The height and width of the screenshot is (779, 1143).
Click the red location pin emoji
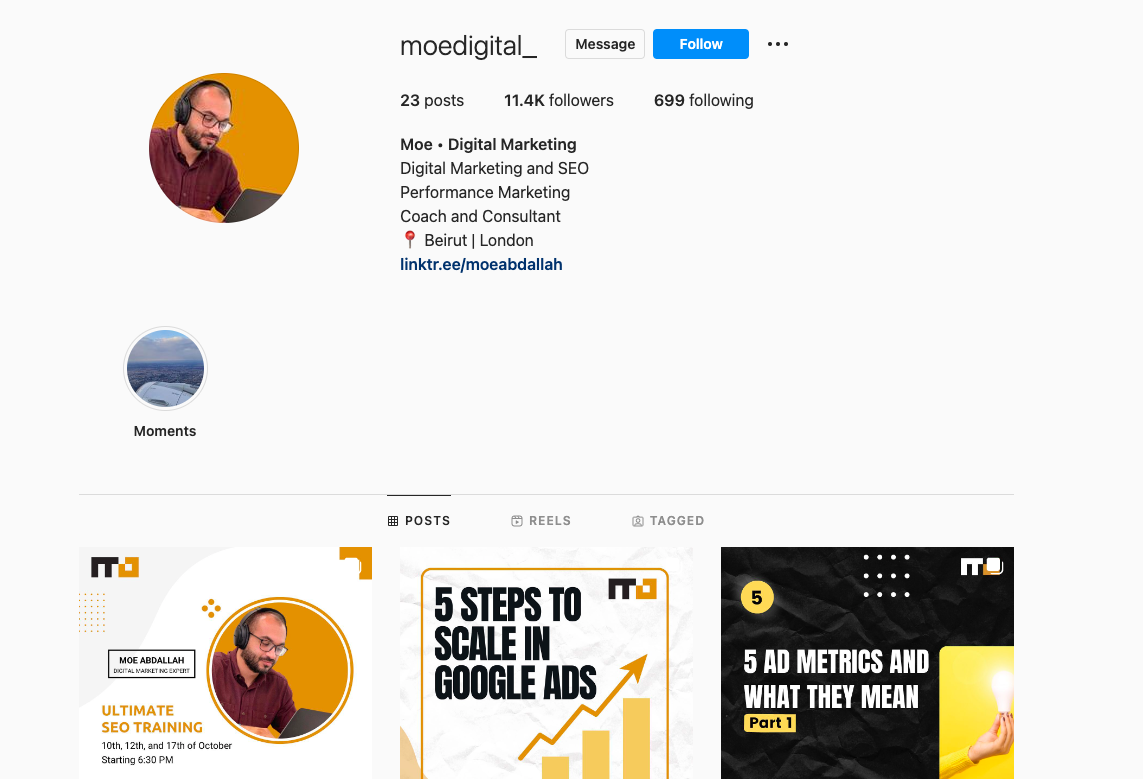point(410,240)
